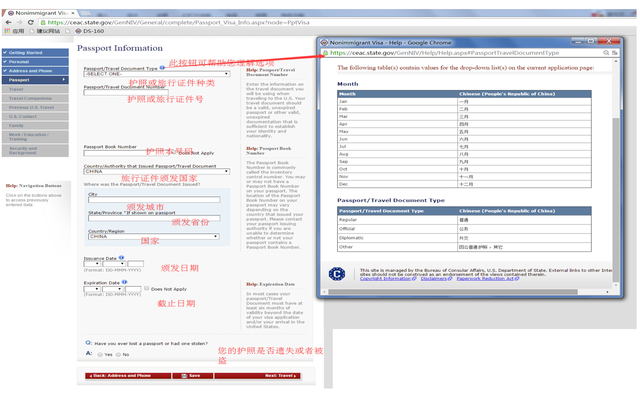Go to Address and Phone section in sidebar
The image size is (640, 397).
coord(35,71)
